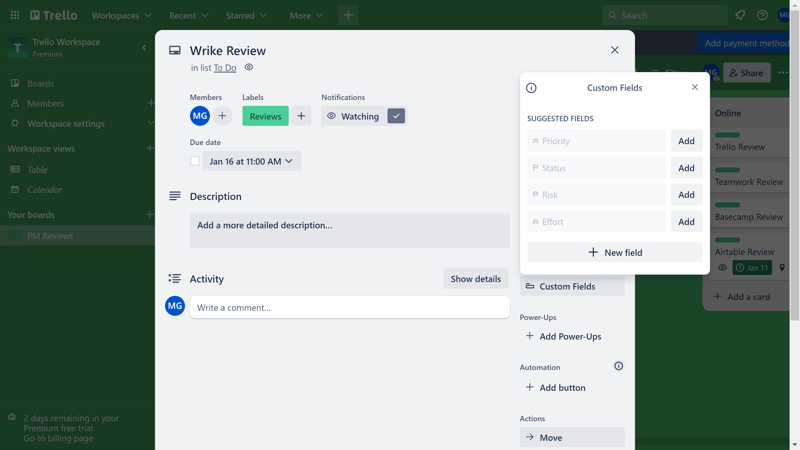Click the Watching checkmark indicator
This screenshot has width=800, height=450.
click(x=396, y=116)
